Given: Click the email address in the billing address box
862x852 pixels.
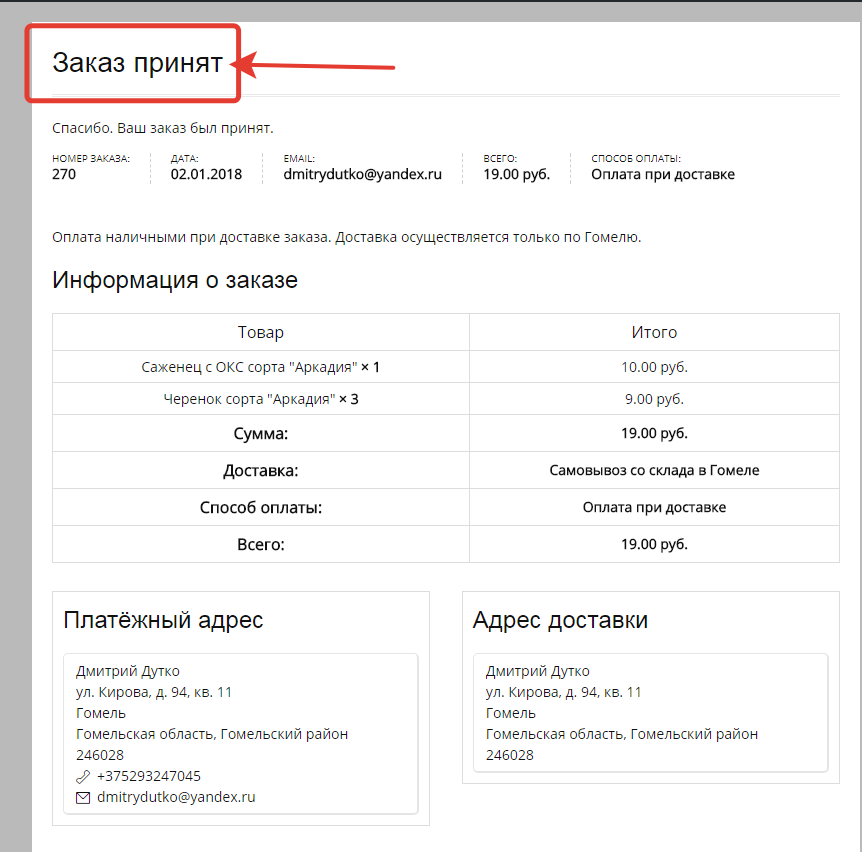Looking at the screenshot, I should (176, 797).
